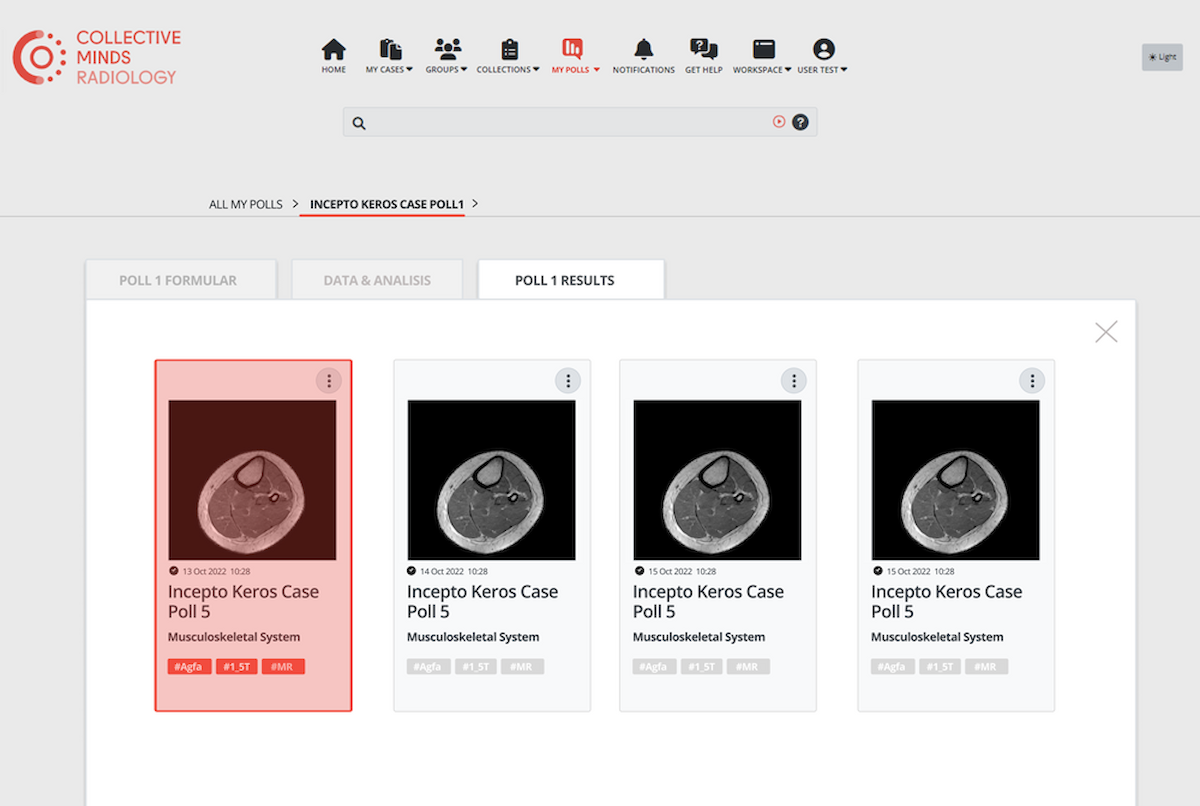Click the #Agfa tag on first card
1200x806 pixels.
(x=190, y=667)
